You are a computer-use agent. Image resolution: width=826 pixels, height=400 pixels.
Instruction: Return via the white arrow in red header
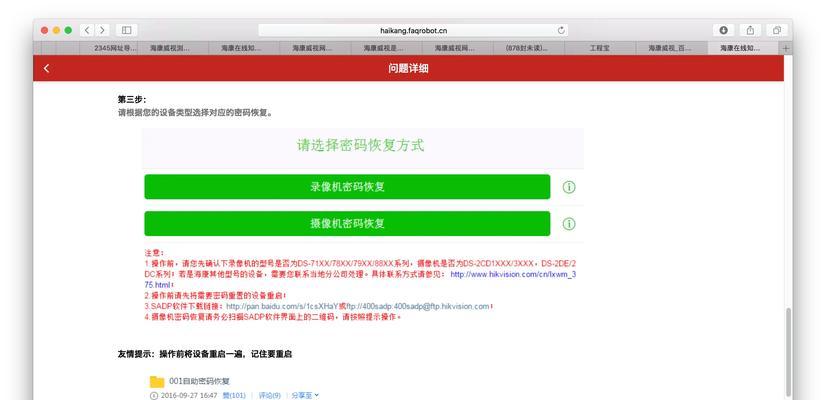coord(46,69)
